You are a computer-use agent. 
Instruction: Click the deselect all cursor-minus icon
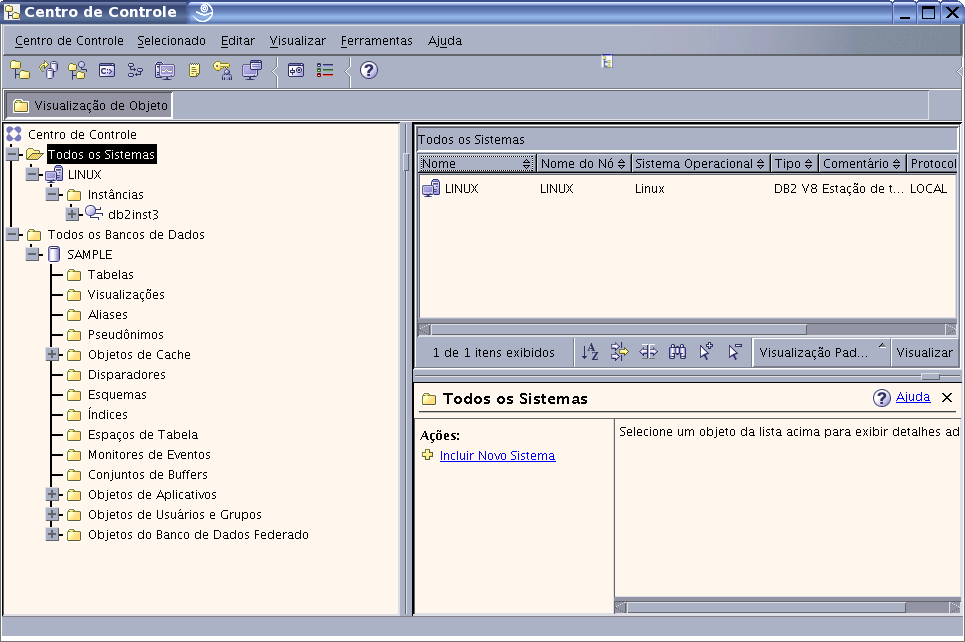tap(735, 351)
